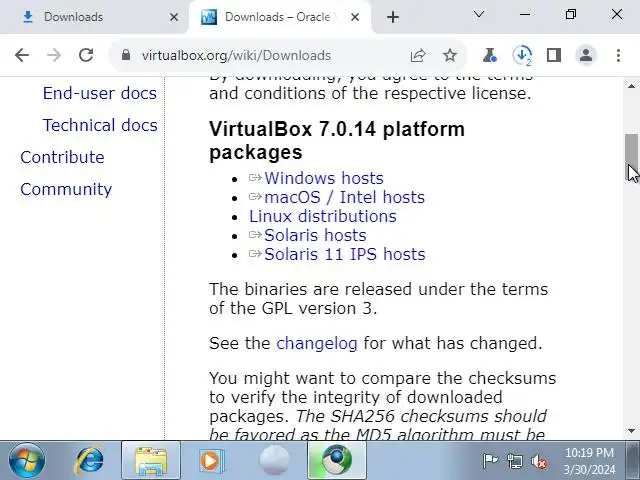Reload the VirtualBox Downloads page
The height and width of the screenshot is (480, 640).
point(86,55)
